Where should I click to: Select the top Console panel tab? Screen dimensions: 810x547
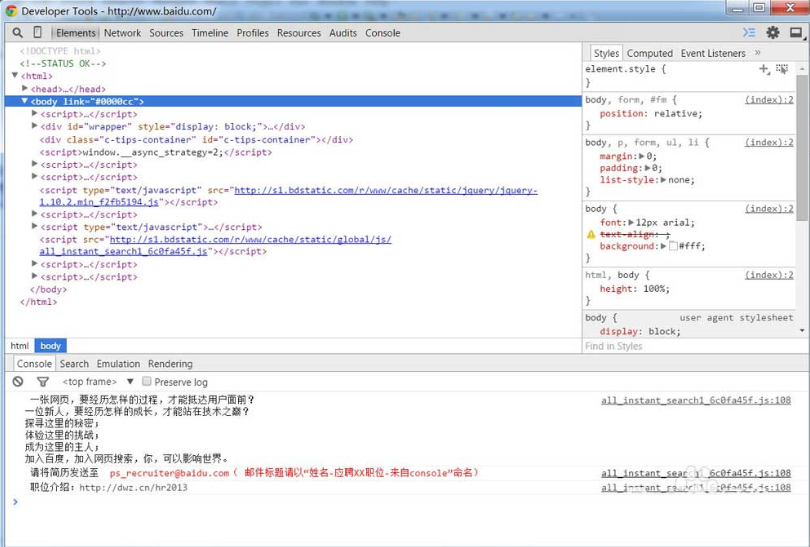pyautogui.click(x=383, y=33)
